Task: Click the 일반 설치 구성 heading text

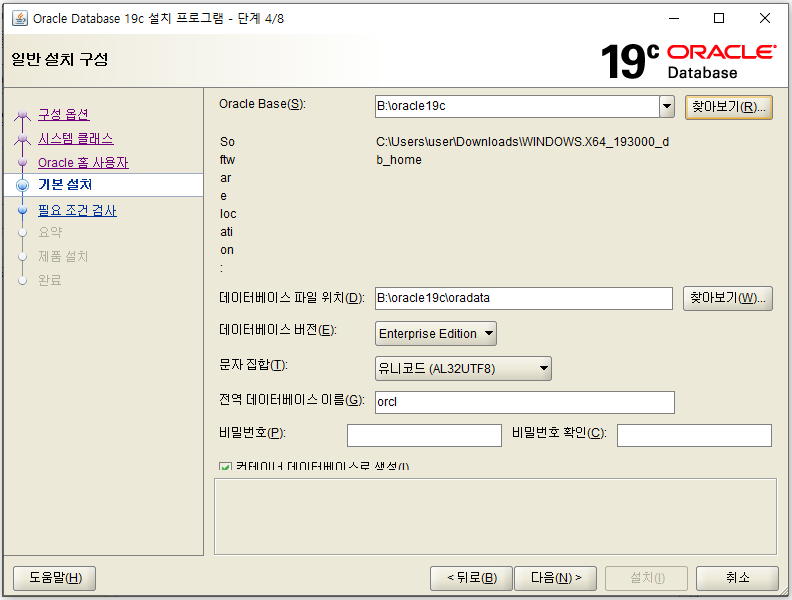Action: pyautogui.click(x=60, y=60)
